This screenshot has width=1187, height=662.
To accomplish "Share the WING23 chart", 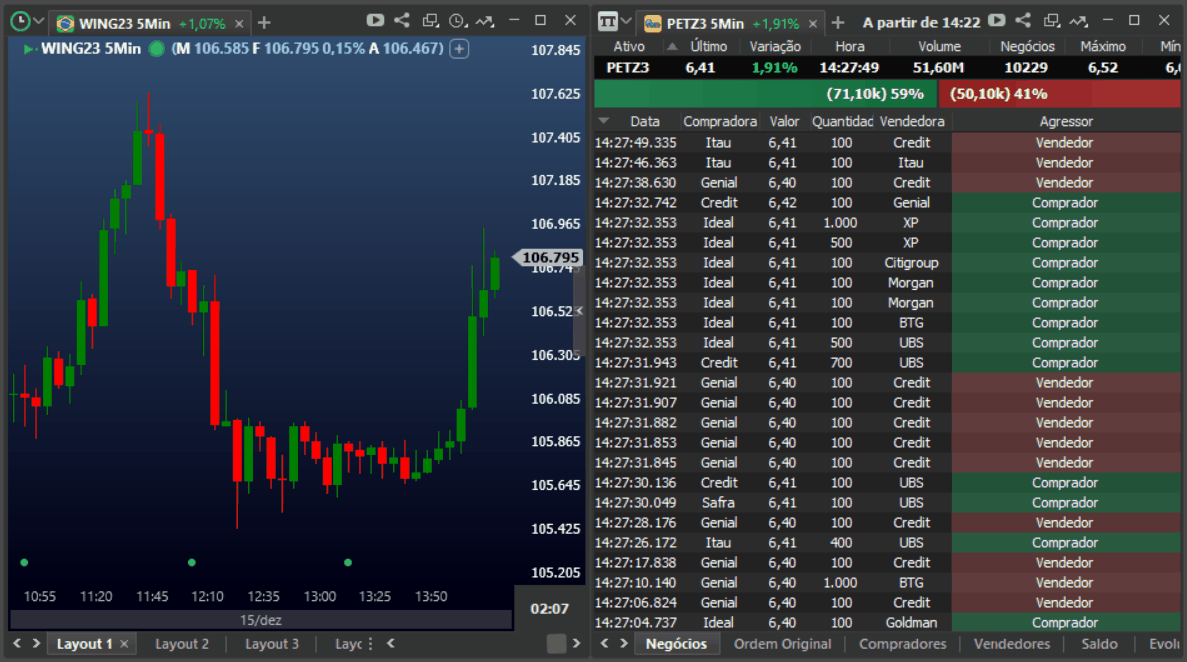I will [x=402, y=20].
